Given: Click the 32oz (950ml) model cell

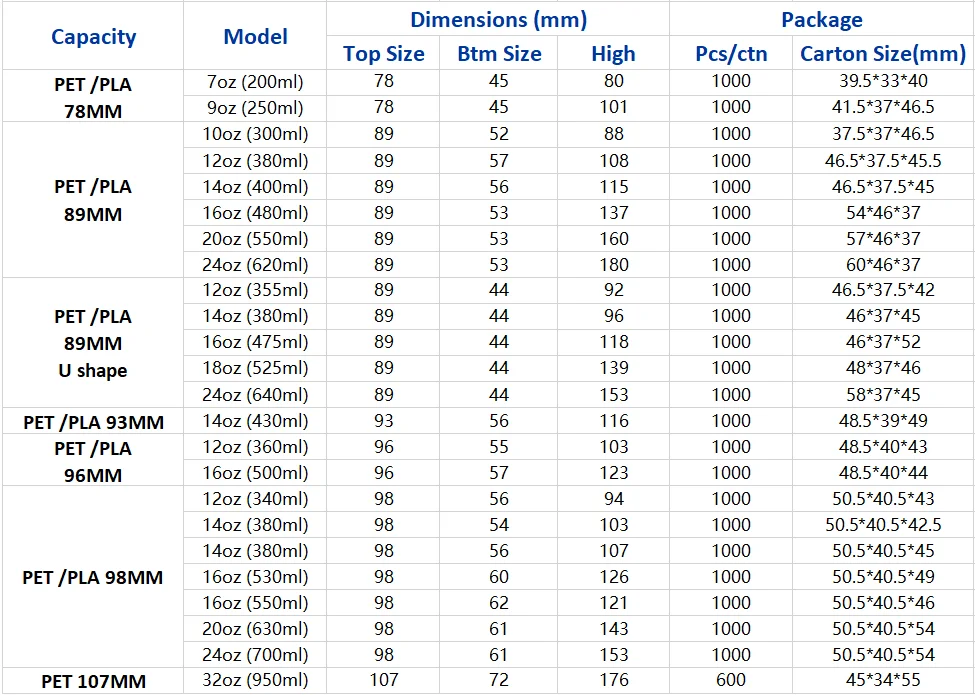Looking at the screenshot, I should pos(255,681).
